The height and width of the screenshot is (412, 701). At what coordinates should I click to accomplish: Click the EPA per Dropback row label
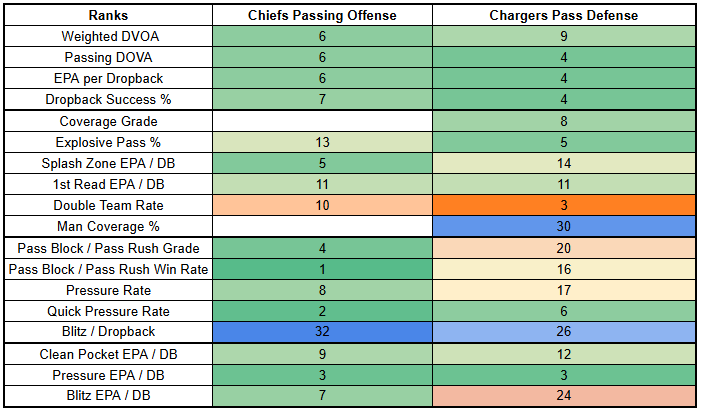pyautogui.click(x=108, y=78)
